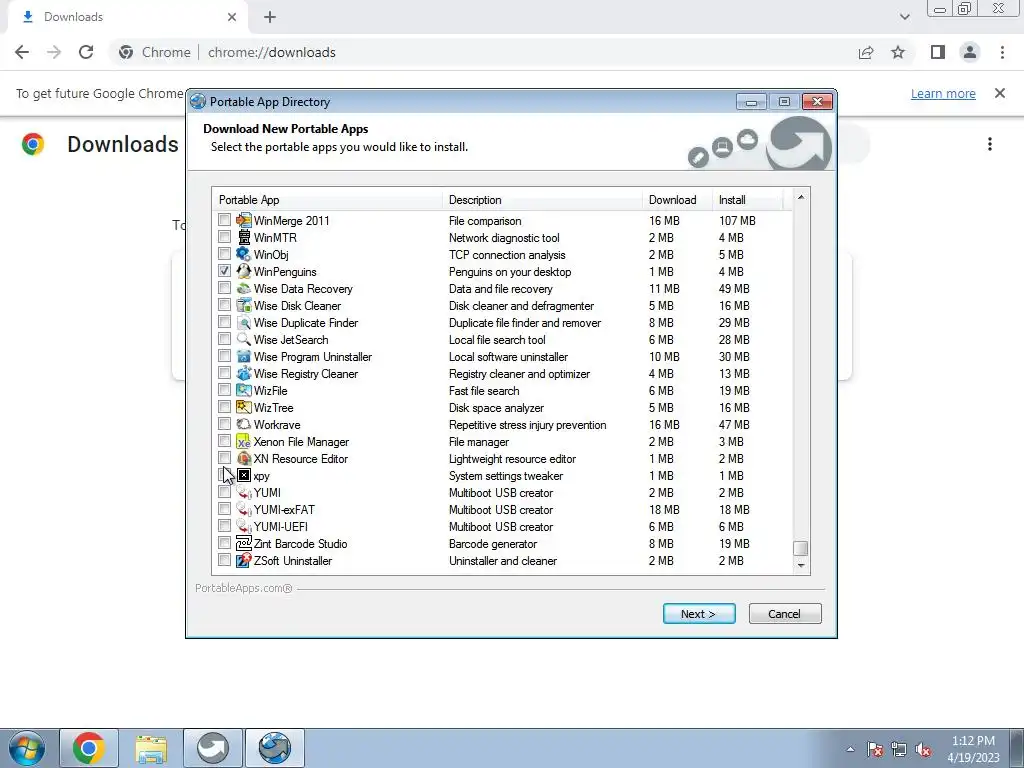Click the muted volume tray icon
This screenshot has height=768, width=1024.
[x=923, y=750]
